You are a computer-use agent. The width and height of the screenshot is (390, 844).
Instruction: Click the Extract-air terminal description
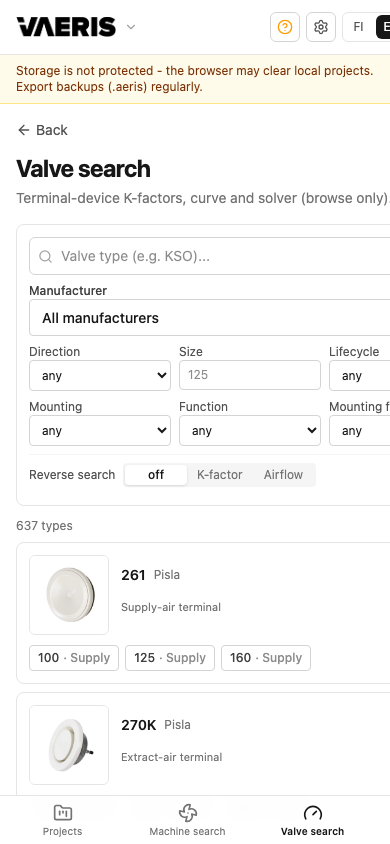[x=172, y=757]
